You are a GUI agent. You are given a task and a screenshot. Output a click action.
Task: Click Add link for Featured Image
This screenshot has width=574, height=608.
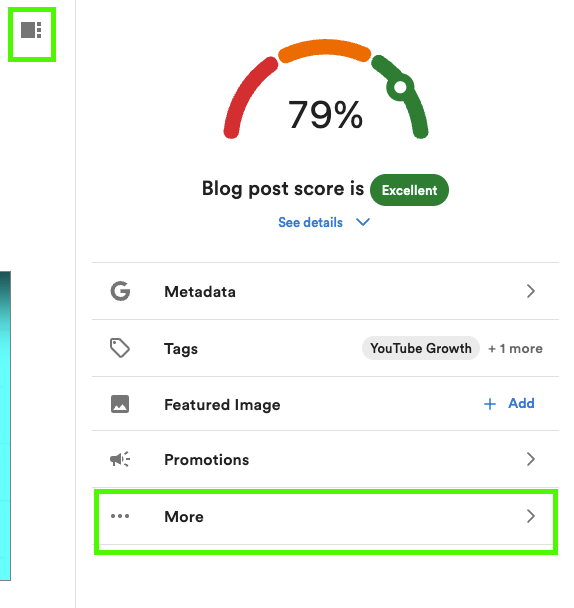pos(521,403)
